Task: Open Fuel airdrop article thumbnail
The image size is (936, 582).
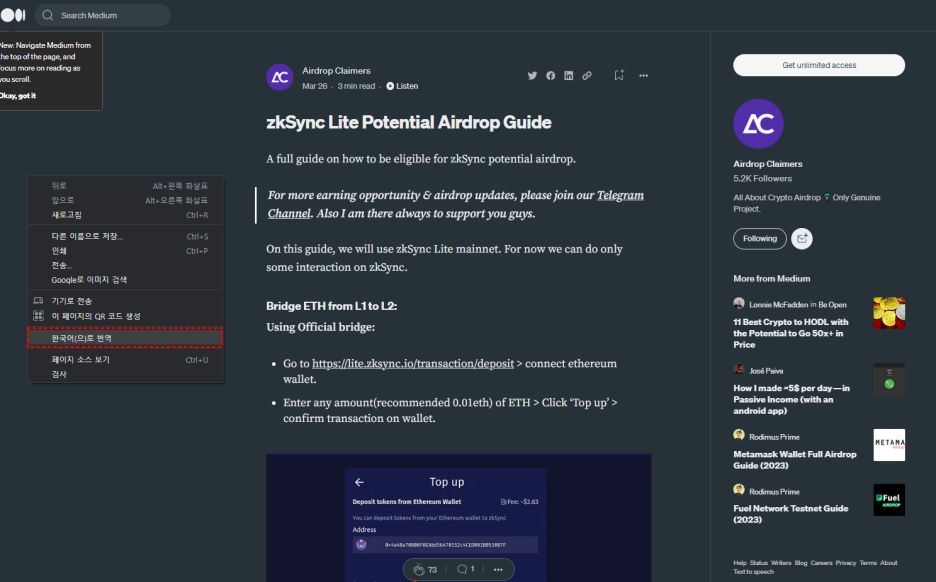Action: click(x=889, y=500)
